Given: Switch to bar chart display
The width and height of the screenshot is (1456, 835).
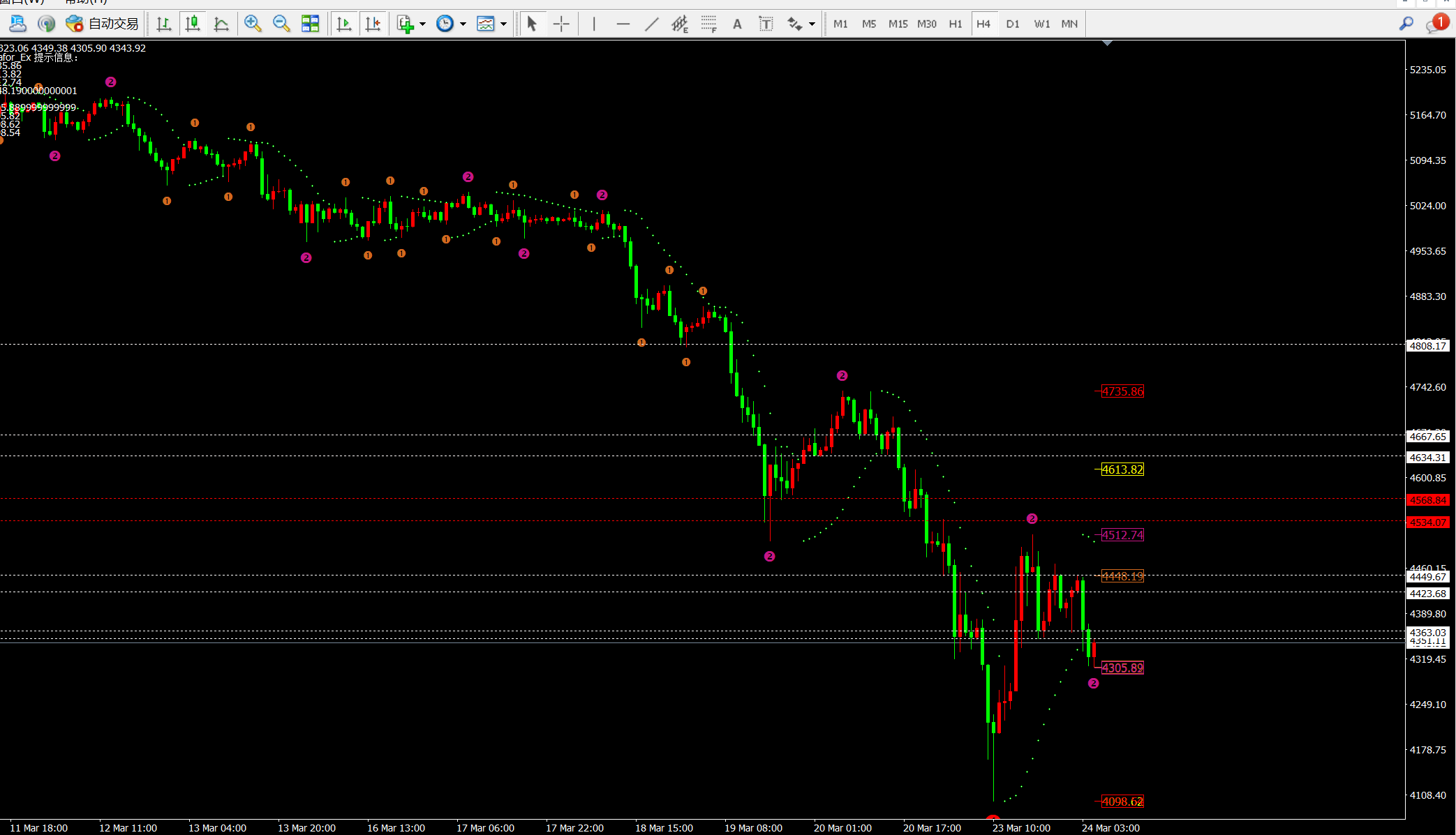Looking at the screenshot, I should tap(164, 24).
